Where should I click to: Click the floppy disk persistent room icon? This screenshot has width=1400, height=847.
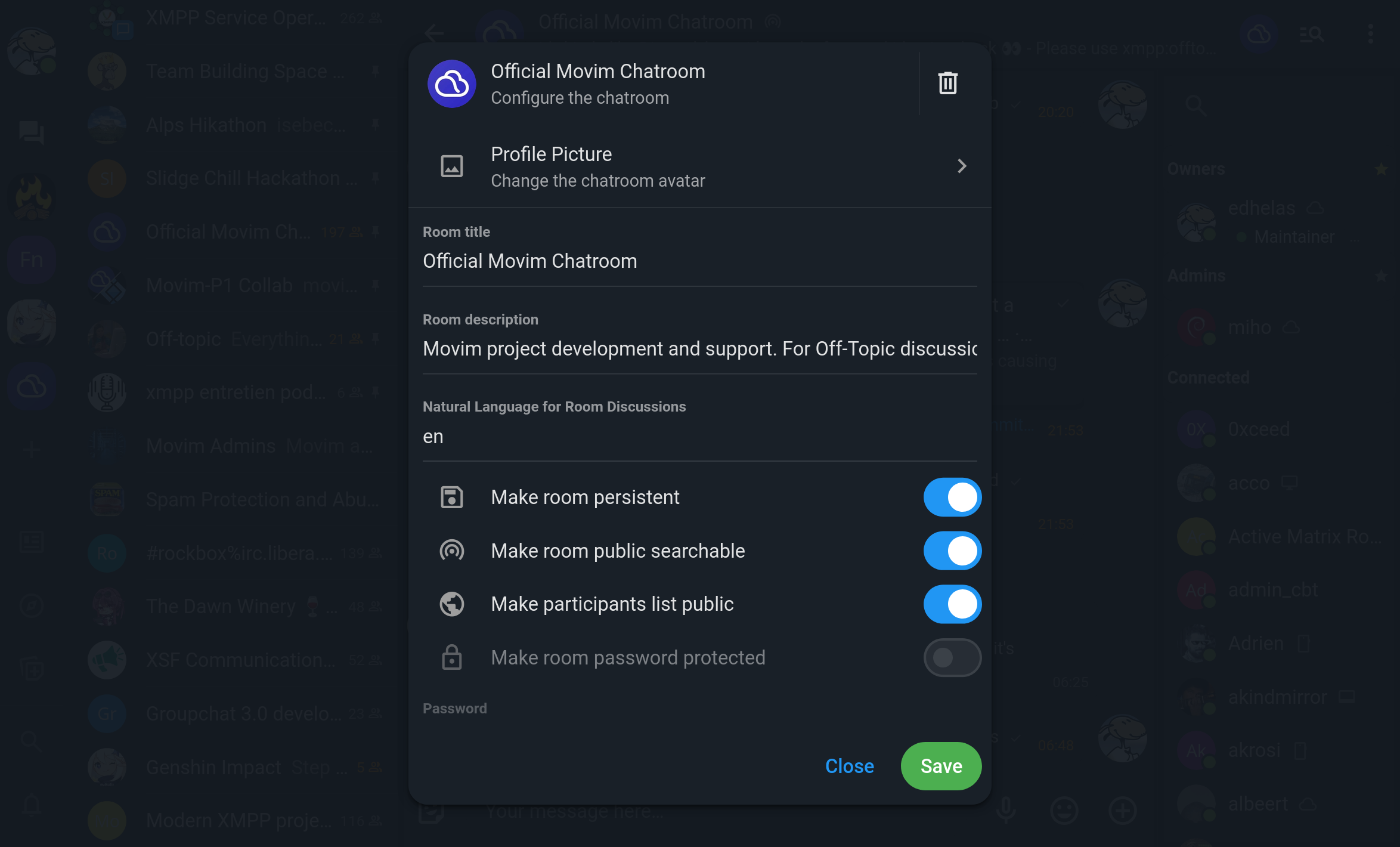451,497
